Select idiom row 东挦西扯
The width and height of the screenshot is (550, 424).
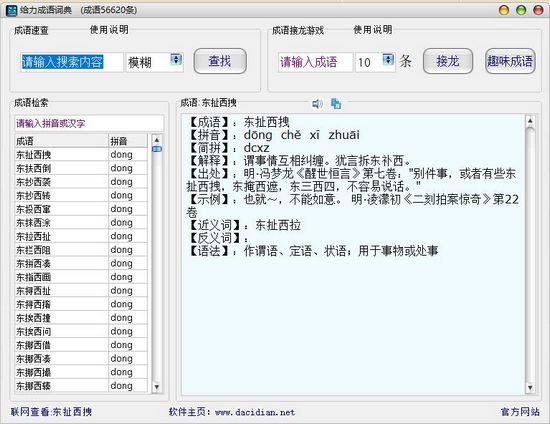pyautogui.click(x=81, y=291)
